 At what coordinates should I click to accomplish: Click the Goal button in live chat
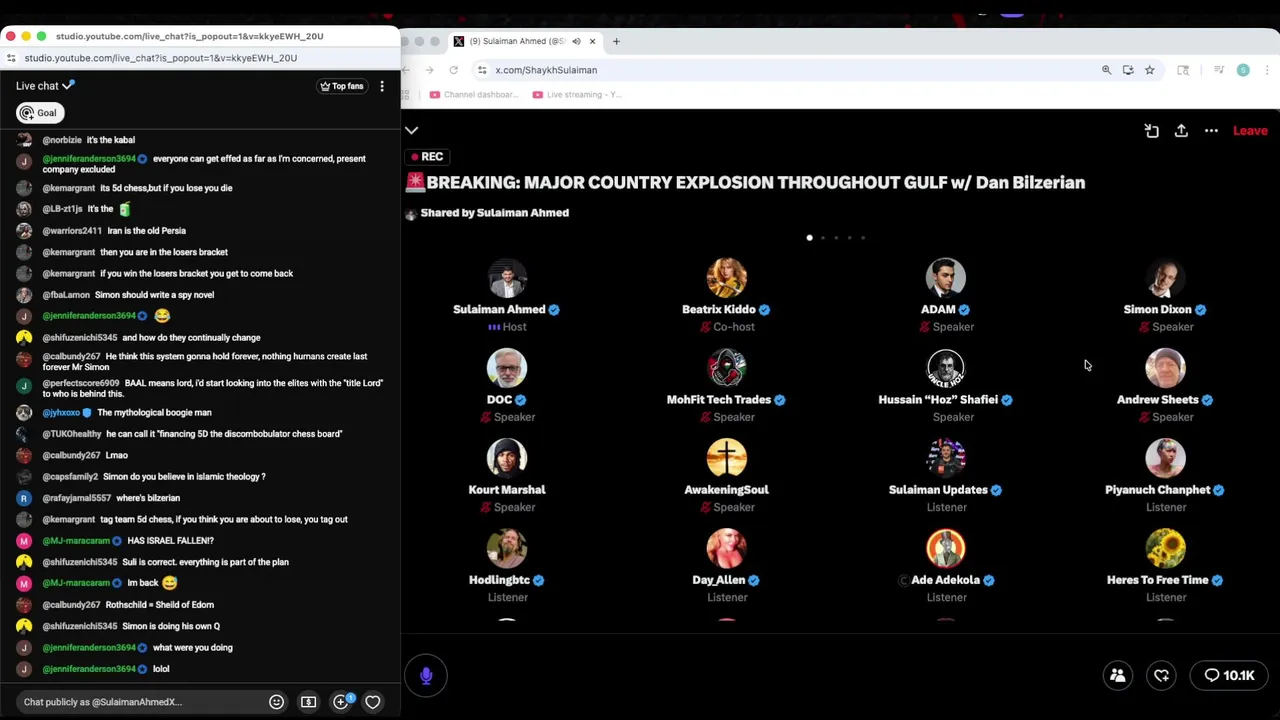(x=40, y=113)
